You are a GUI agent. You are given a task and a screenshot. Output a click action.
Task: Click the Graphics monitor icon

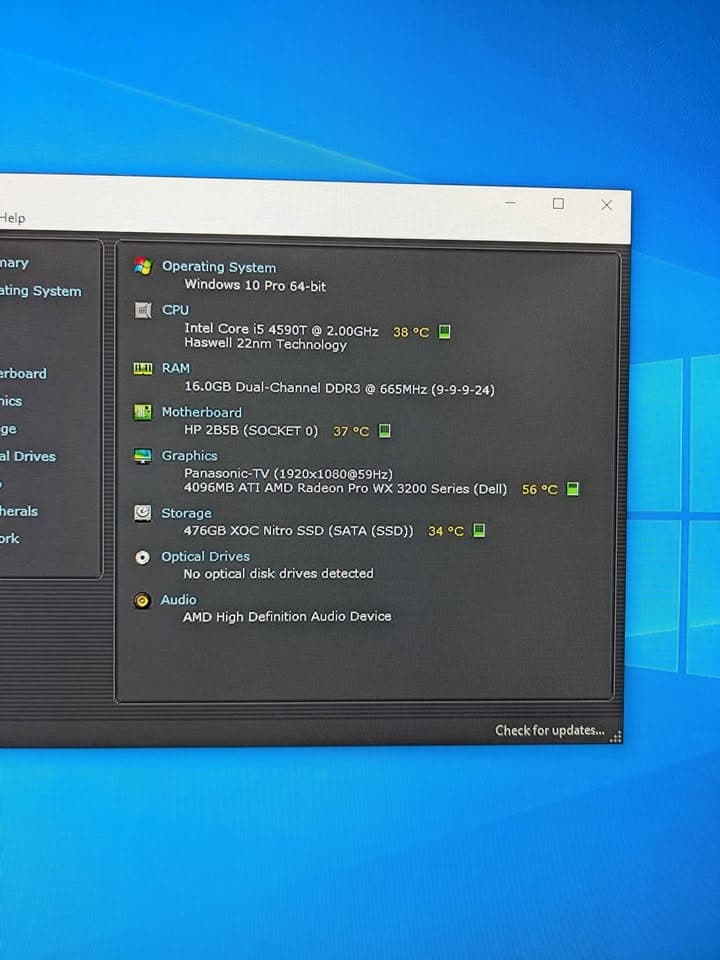pyautogui.click(x=143, y=456)
